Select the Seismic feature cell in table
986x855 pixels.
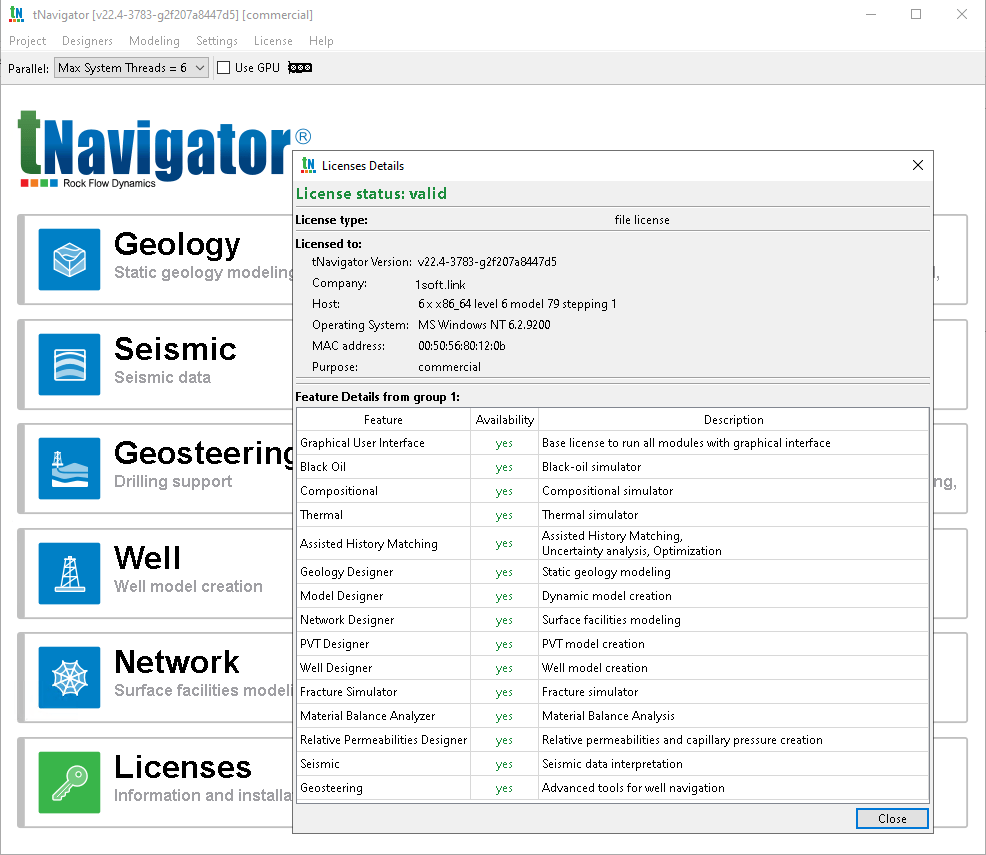pyautogui.click(x=384, y=764)
